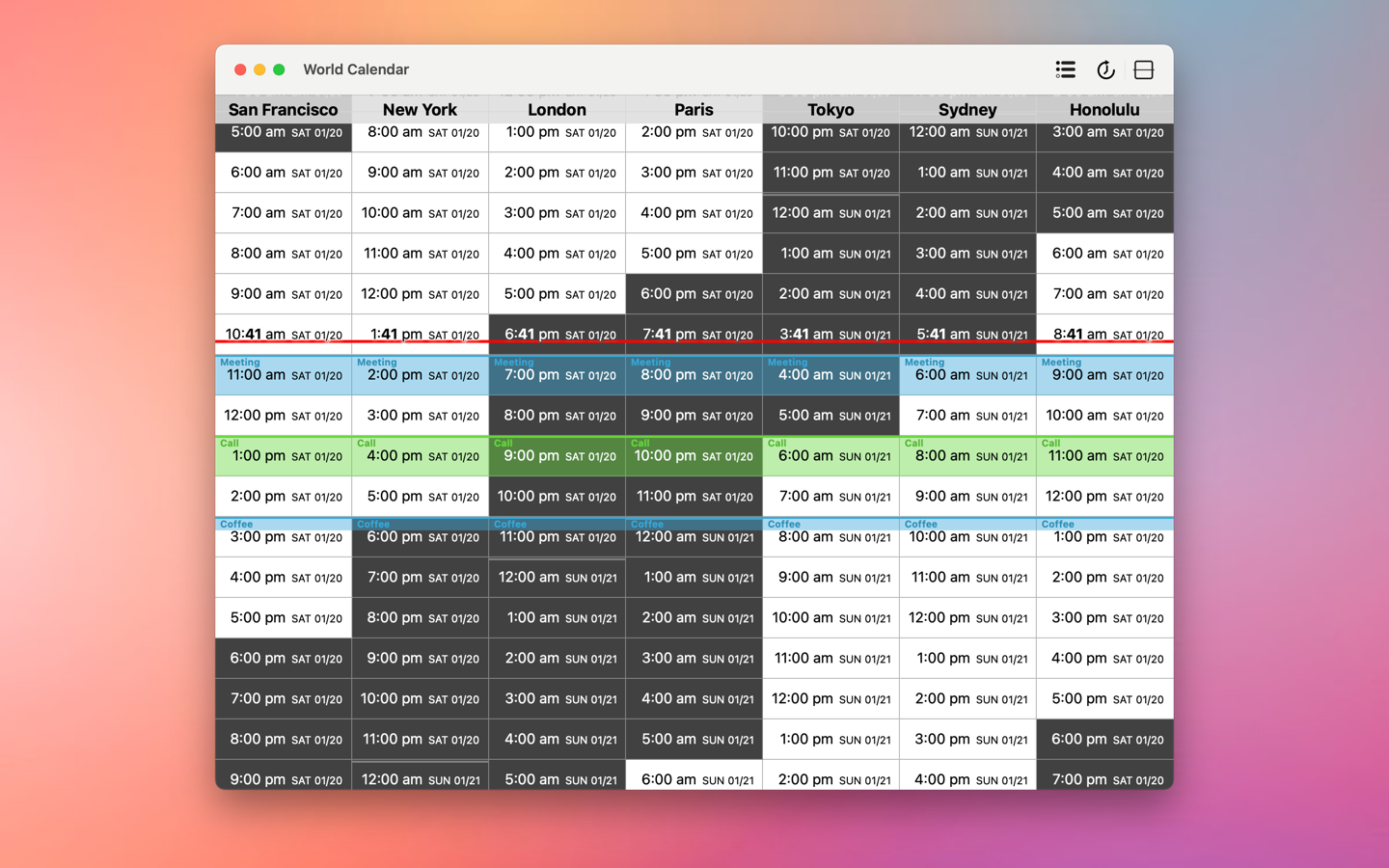
Task: Click the current time 3:41 am Tokyo cell
Action: coord(831,335)
